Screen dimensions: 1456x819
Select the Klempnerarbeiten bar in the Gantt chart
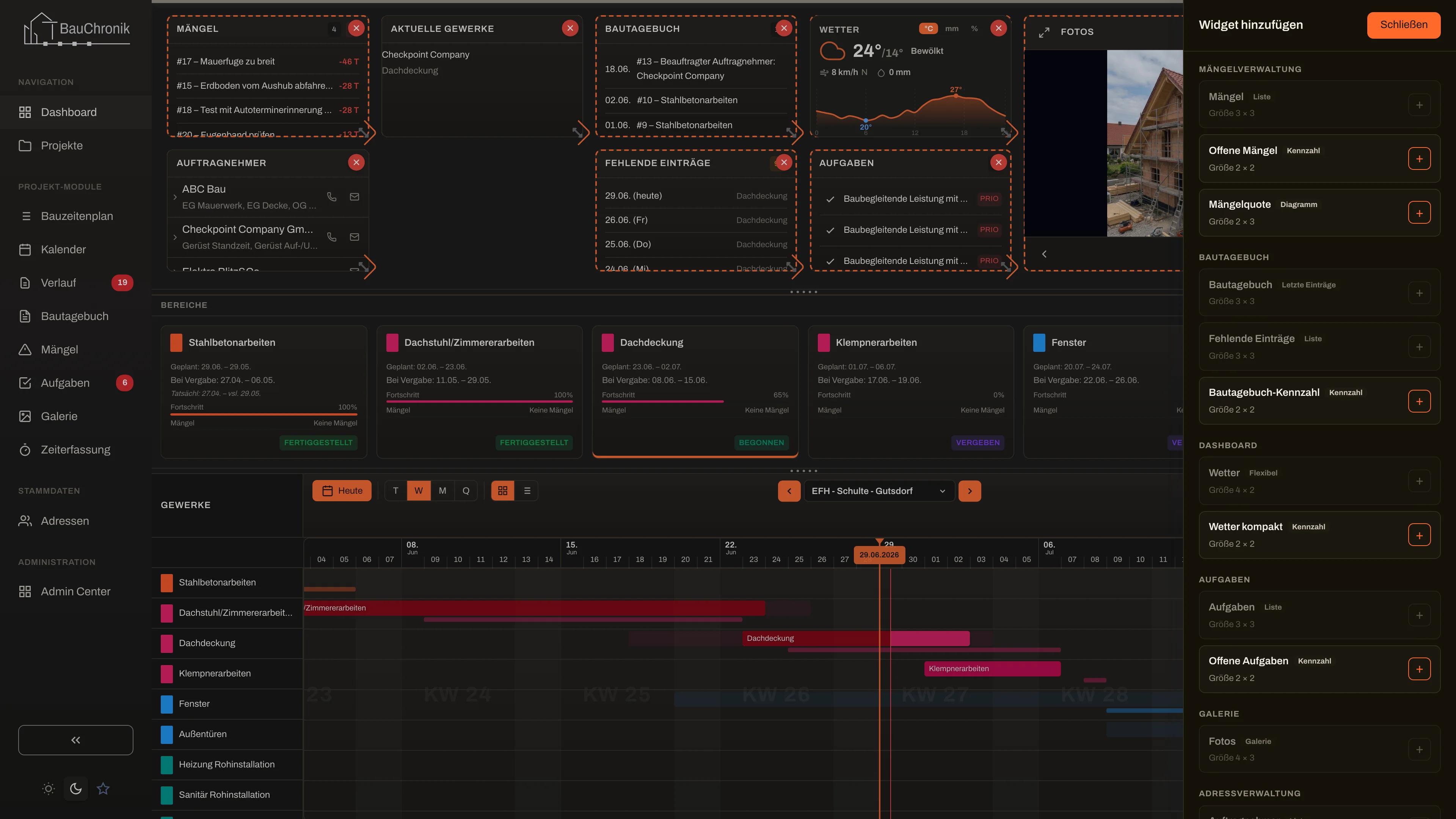(993, 668)
